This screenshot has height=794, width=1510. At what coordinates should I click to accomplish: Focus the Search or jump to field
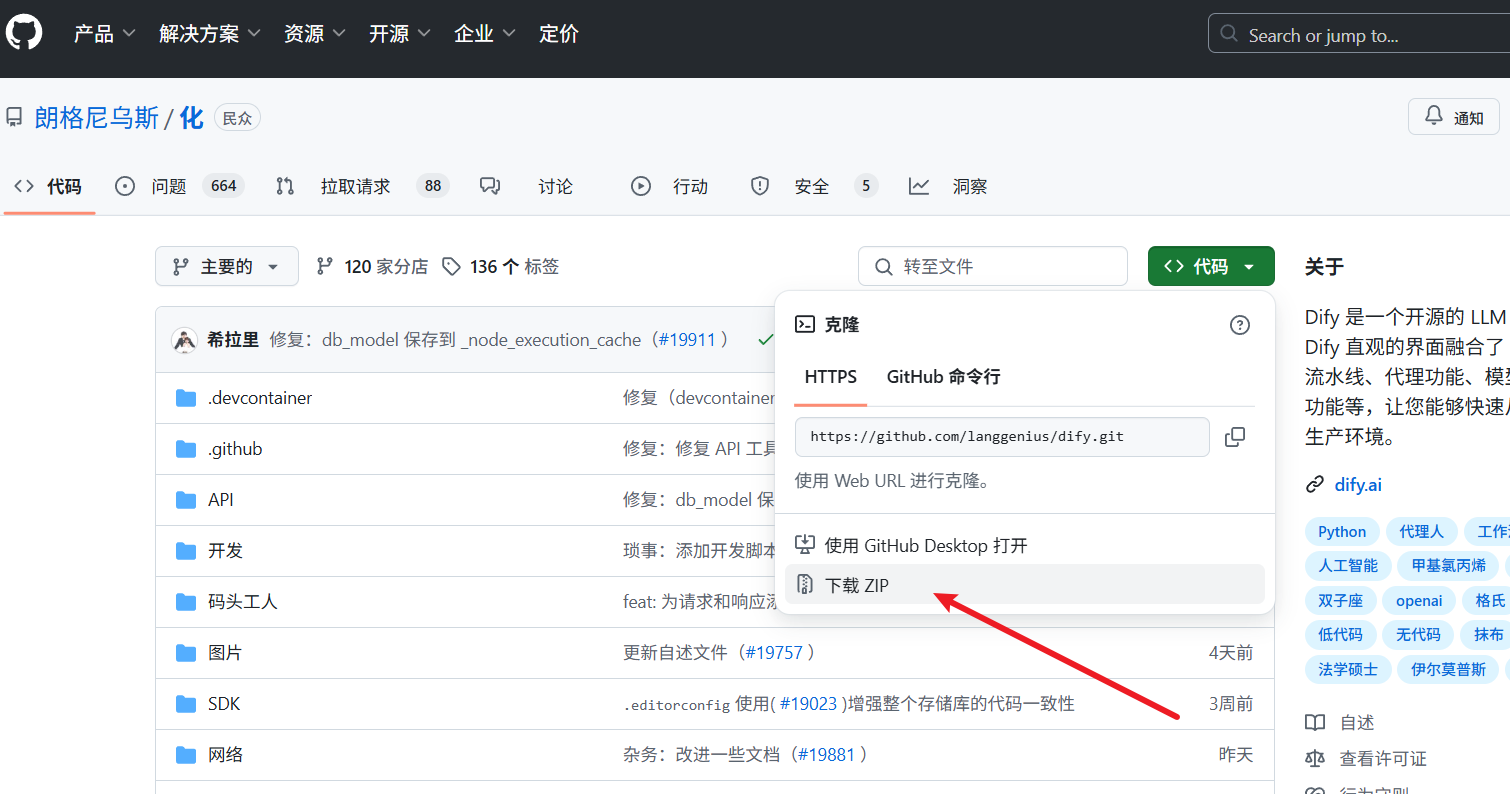[x=1360, y=34]
